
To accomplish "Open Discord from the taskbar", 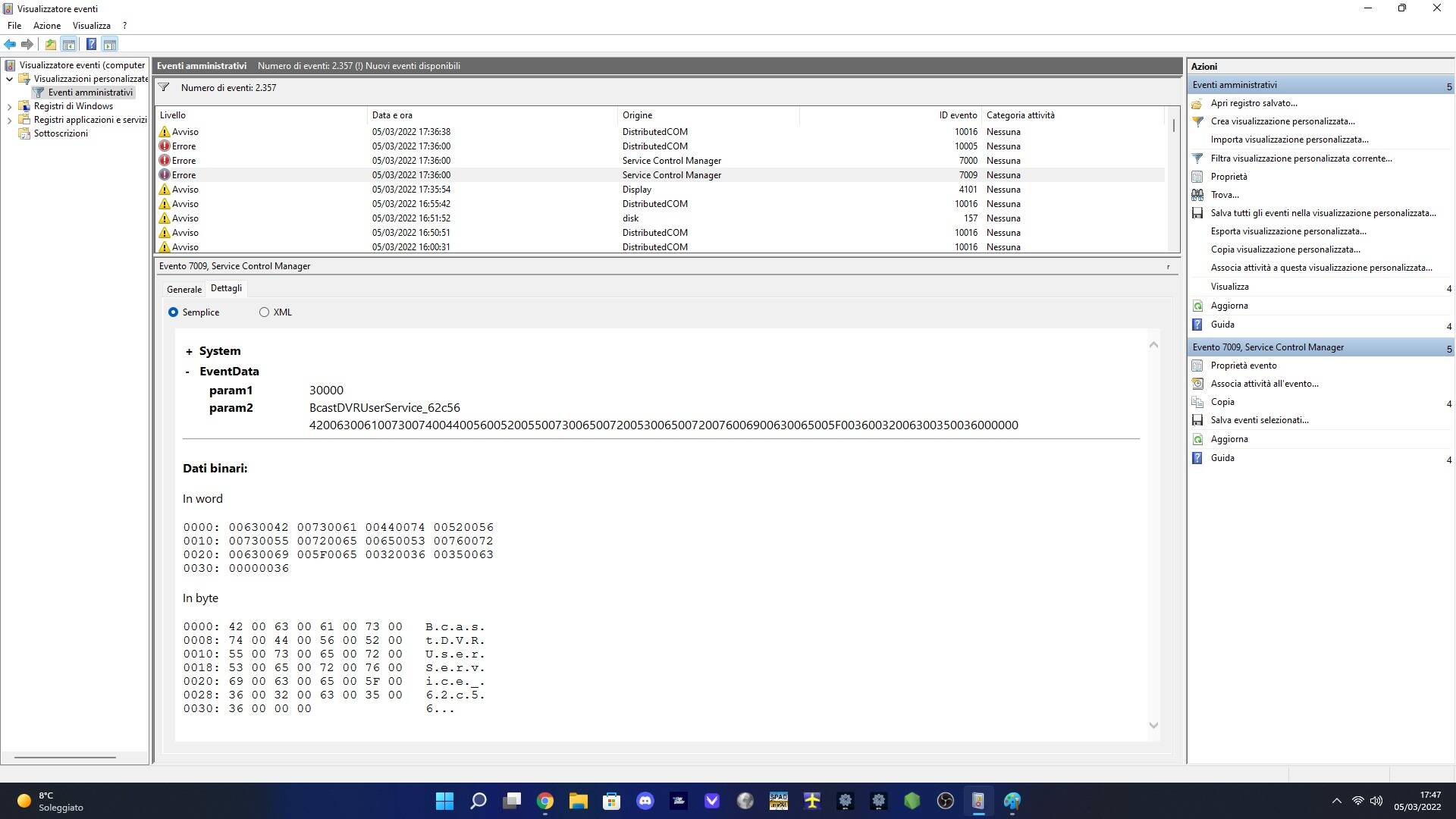I will coord(645,801).
